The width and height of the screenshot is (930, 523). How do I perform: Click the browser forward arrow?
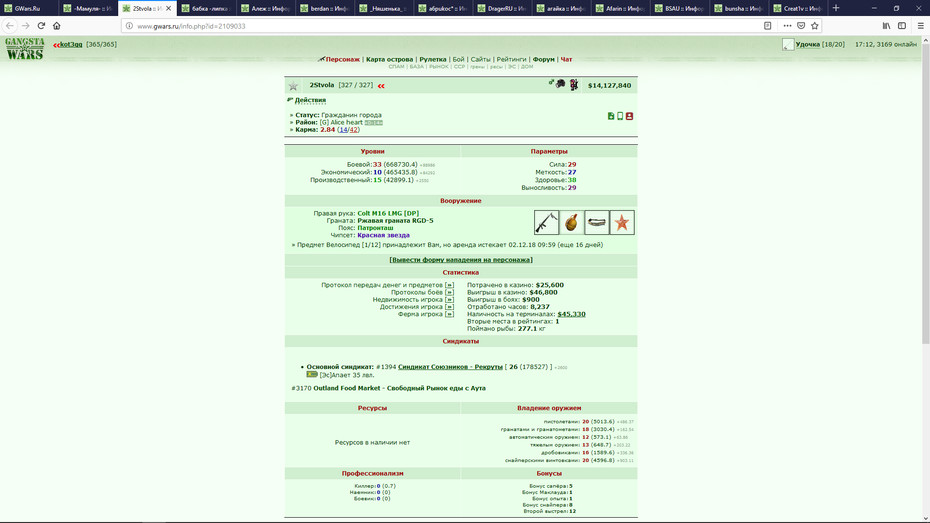click(26, 26)
